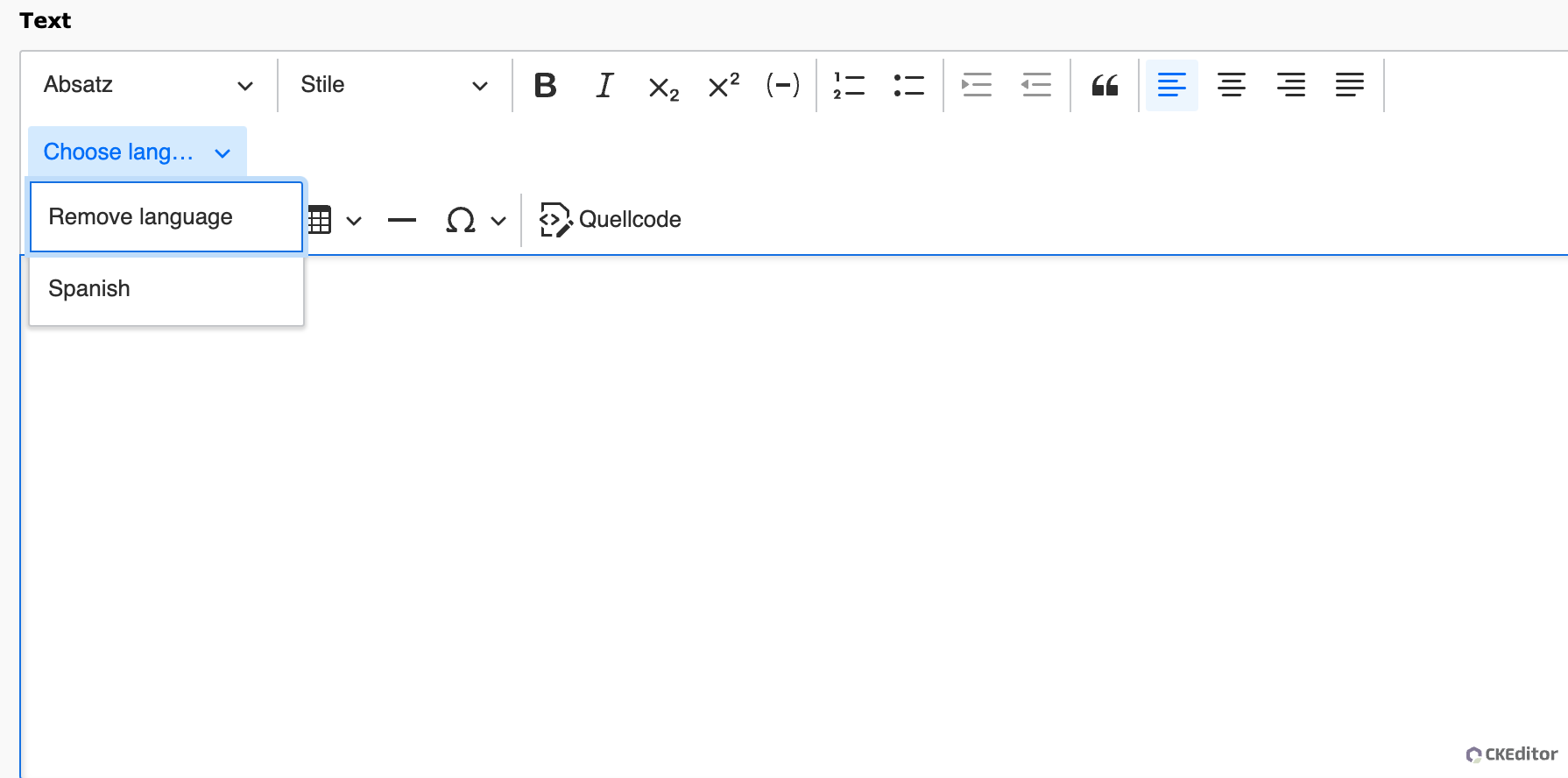Image resolution: width=1568 pixels, height=778 pixels.
Task: Create a bulleted list
Action: click(x=908, y=85)
